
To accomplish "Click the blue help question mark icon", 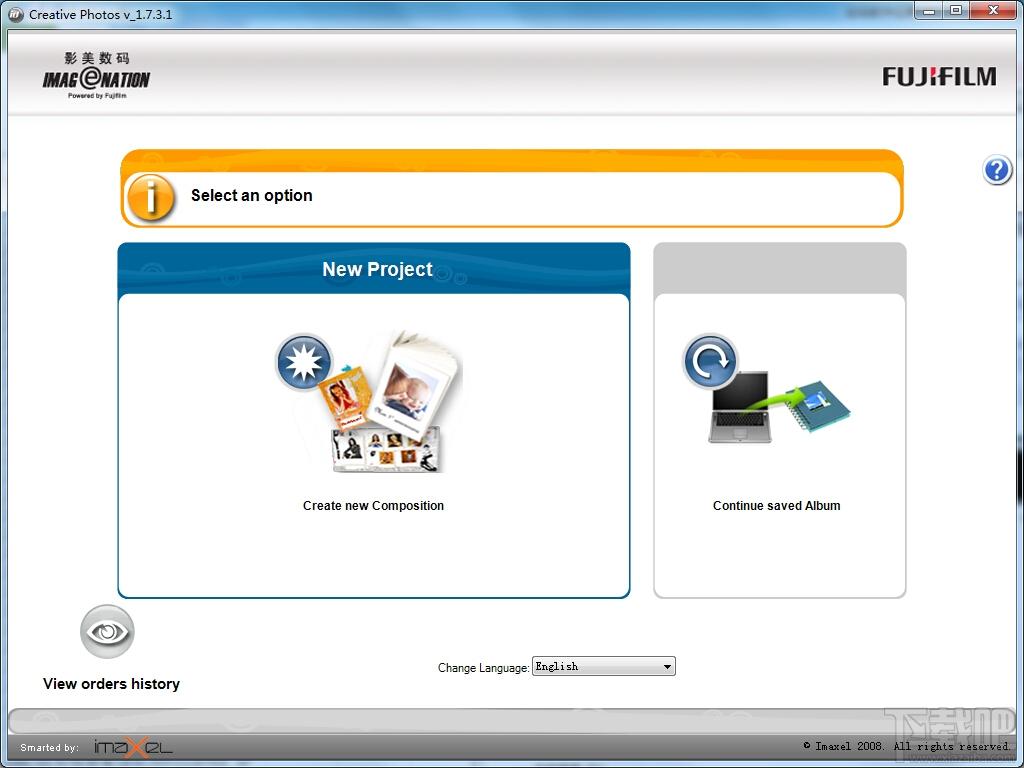I will (x=997, y=171).
